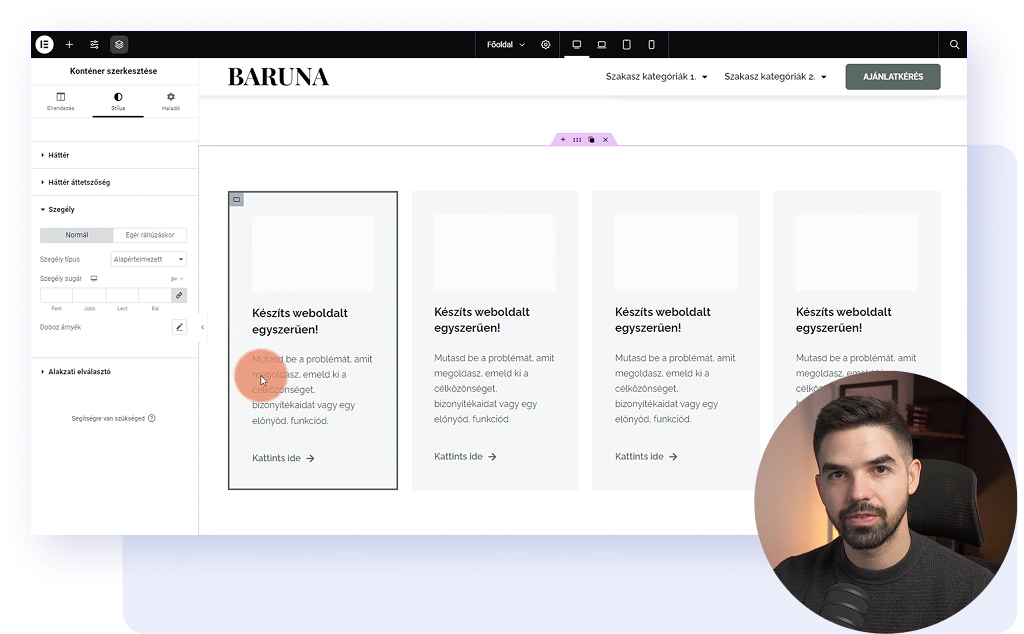Open the structure layers icon

click(x=119, y=45)
